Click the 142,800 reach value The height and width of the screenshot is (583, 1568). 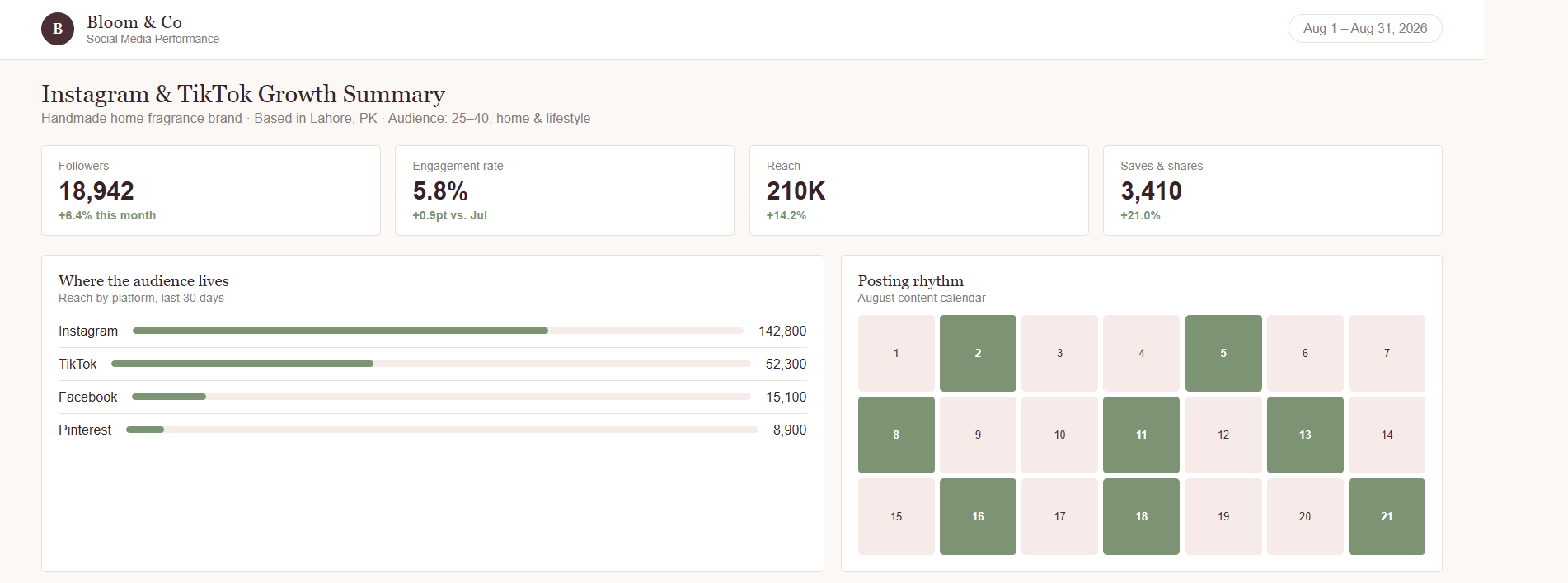[x=782, y=331]
